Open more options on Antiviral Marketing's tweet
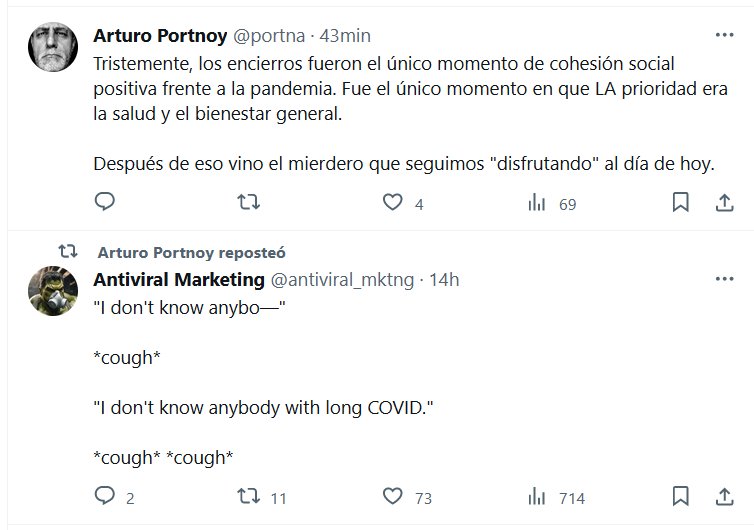Viewport: 754px width, 530px height. pyautogui.click(x=724, y=277)
